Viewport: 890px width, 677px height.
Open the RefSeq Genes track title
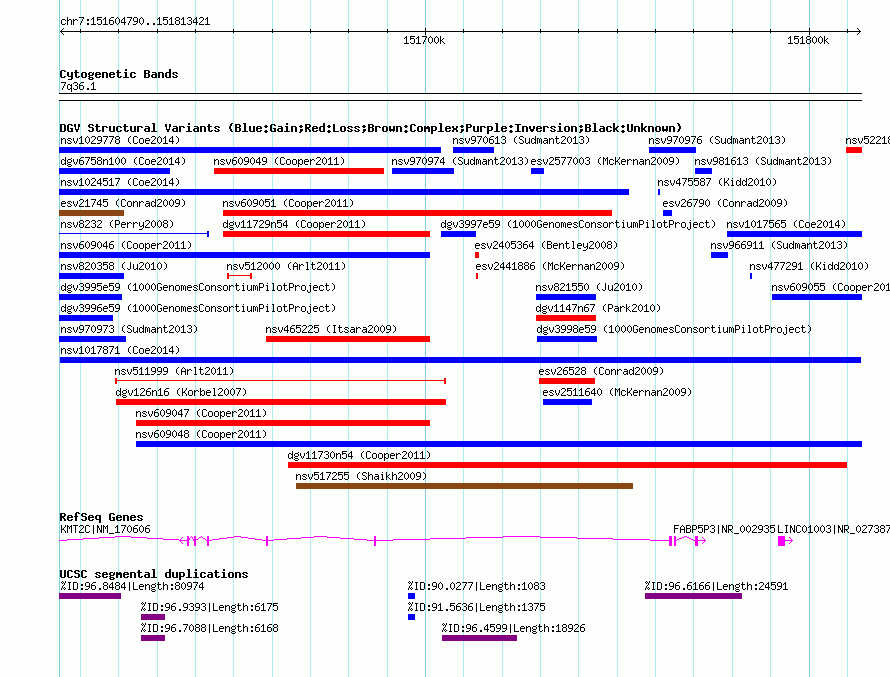[102, 517]
